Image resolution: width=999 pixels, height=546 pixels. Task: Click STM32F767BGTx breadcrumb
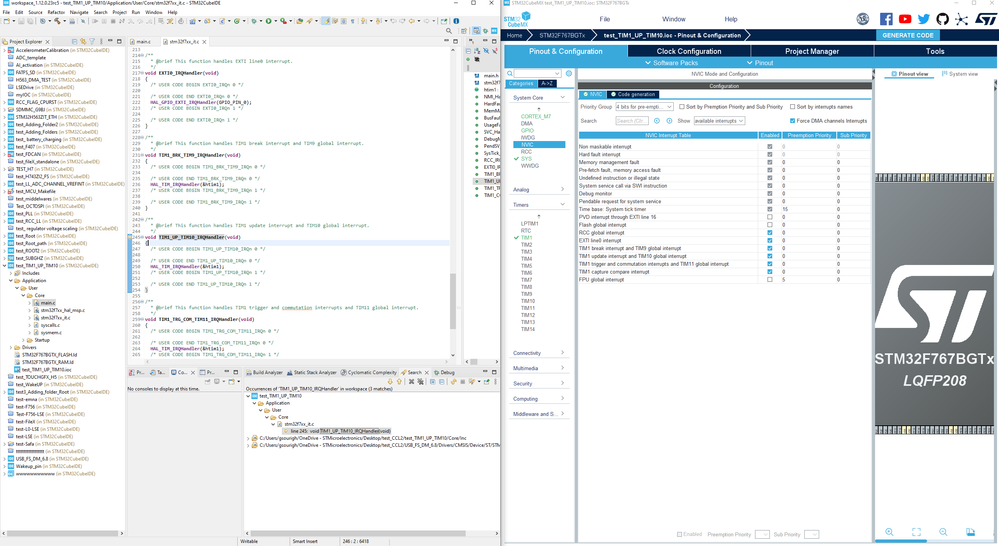click(561, 36)
